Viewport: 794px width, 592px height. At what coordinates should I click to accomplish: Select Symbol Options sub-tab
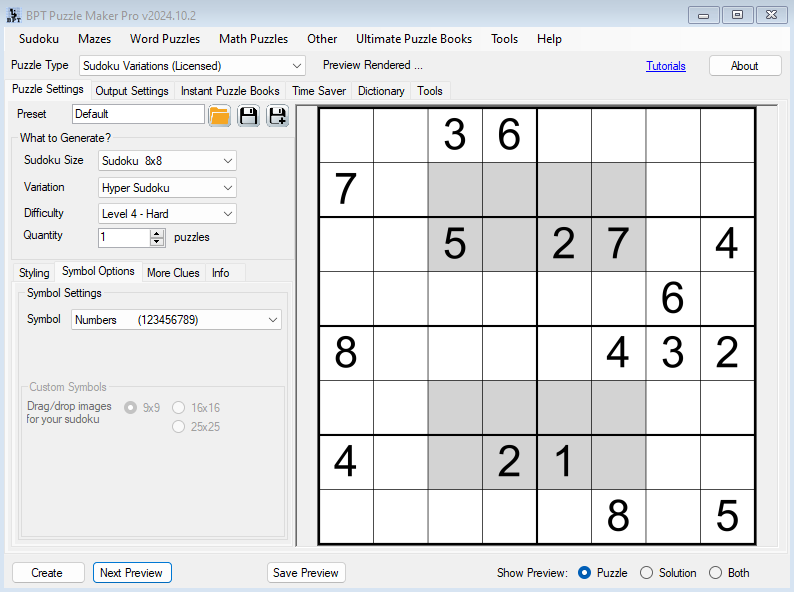pyautogui.click(x=98, y=271)
